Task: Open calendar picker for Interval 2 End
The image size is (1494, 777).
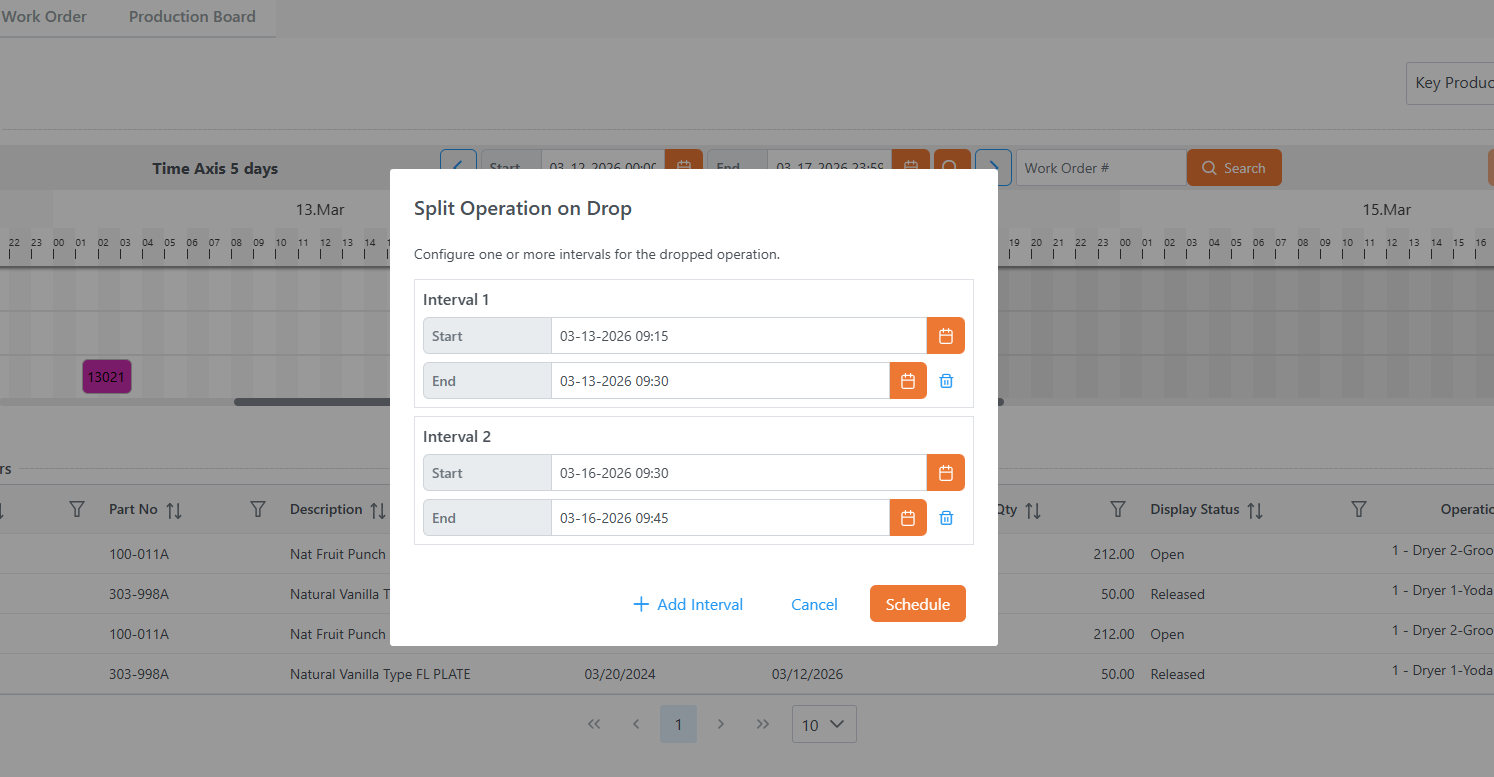Action: (x=908, y=518)
